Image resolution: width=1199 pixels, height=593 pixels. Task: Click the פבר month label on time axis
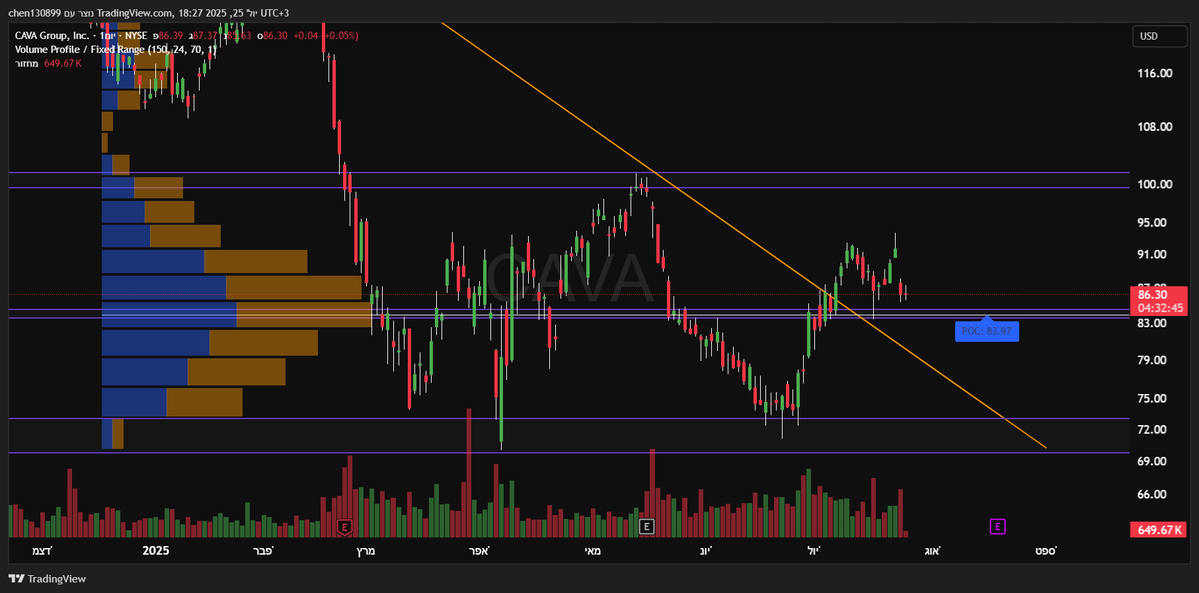click(x=262, y=550)
